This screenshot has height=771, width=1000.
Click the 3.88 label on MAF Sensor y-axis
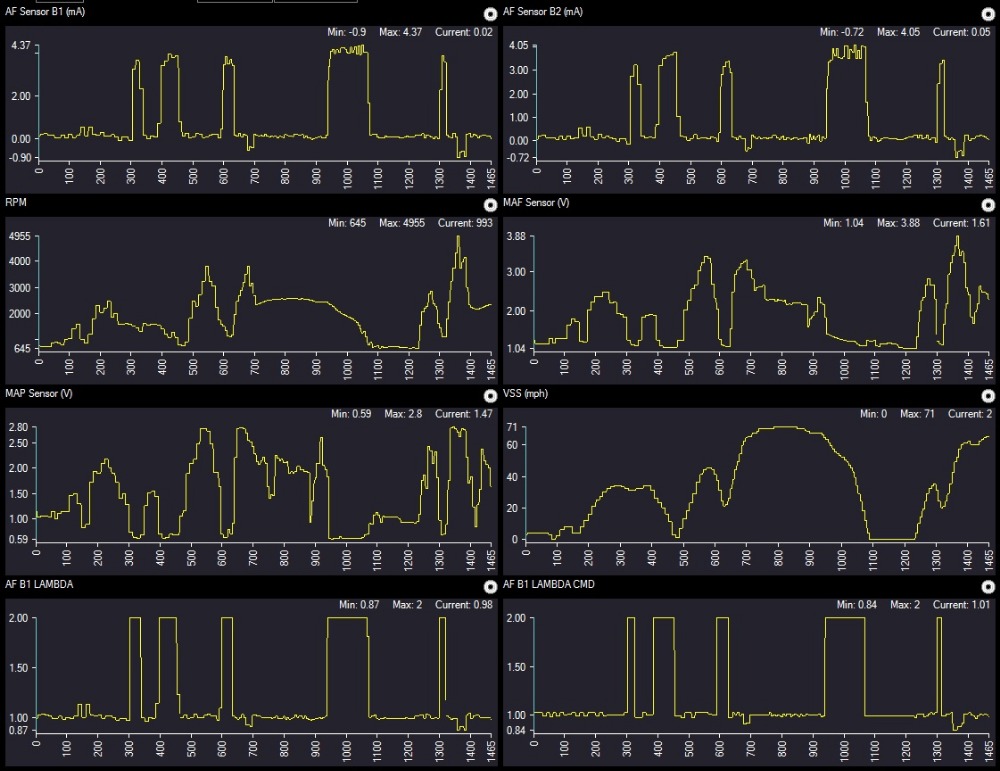coord(520,236)
